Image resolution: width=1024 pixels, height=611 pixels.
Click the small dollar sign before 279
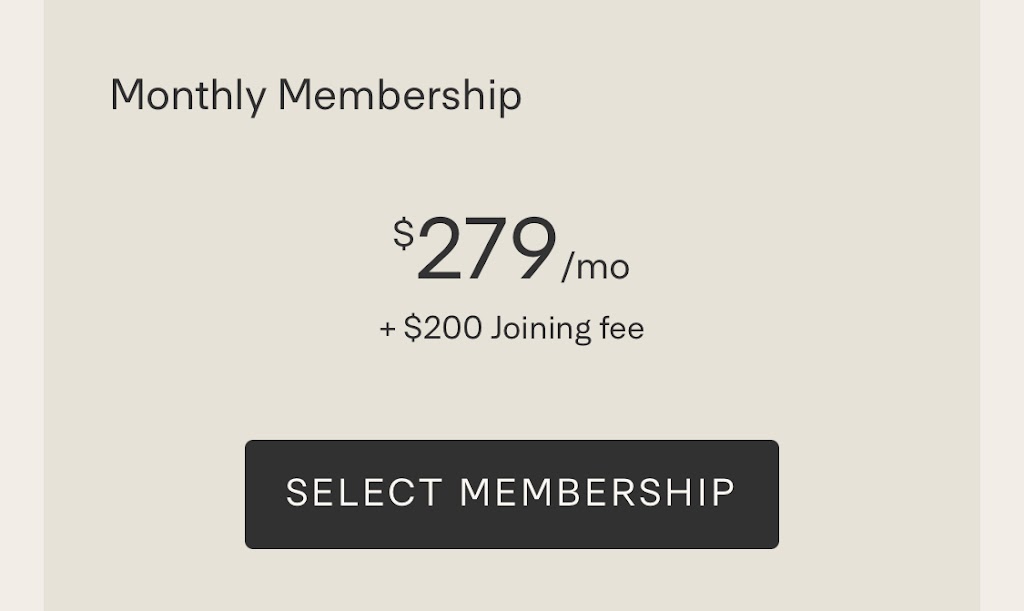click(x=403, y=233)
